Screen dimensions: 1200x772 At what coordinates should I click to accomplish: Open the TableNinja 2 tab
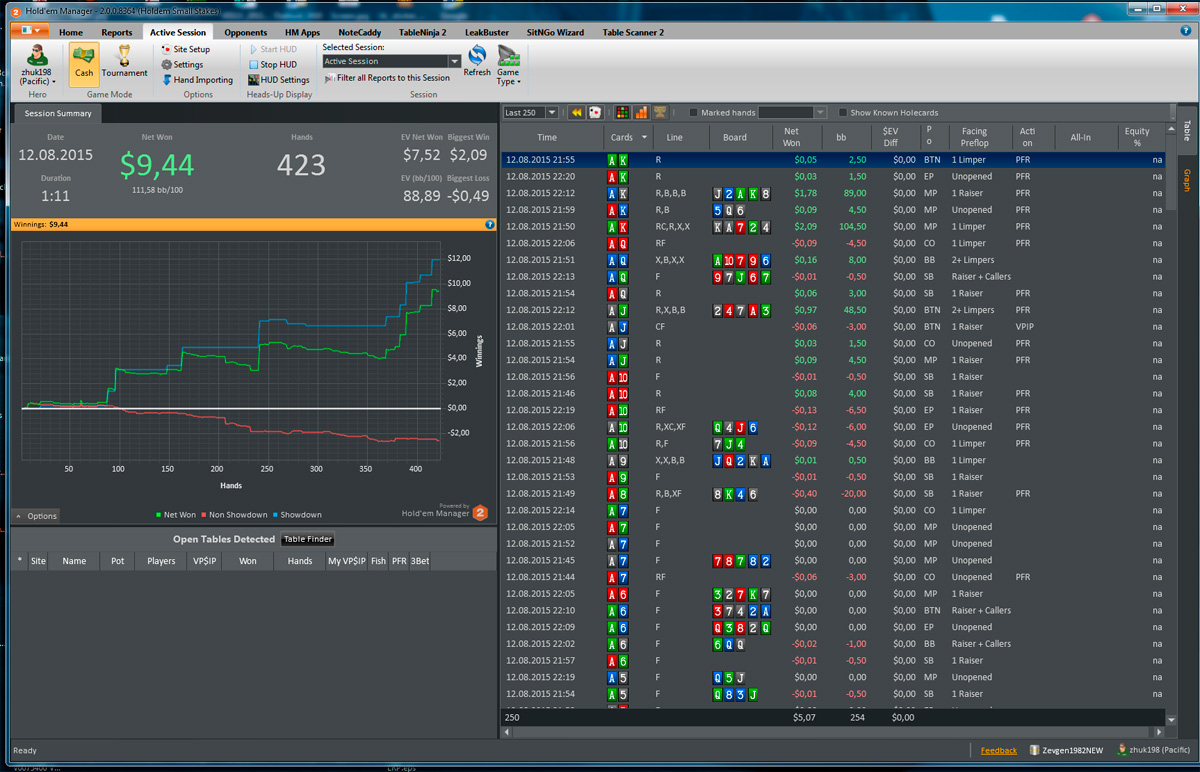coord(422,32)
